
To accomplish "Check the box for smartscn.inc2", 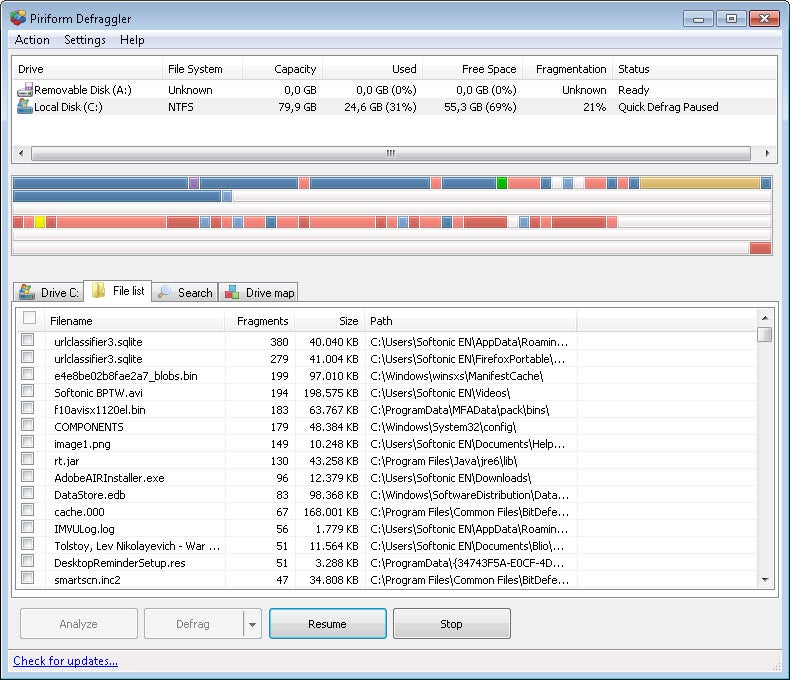I will point(28,578).
